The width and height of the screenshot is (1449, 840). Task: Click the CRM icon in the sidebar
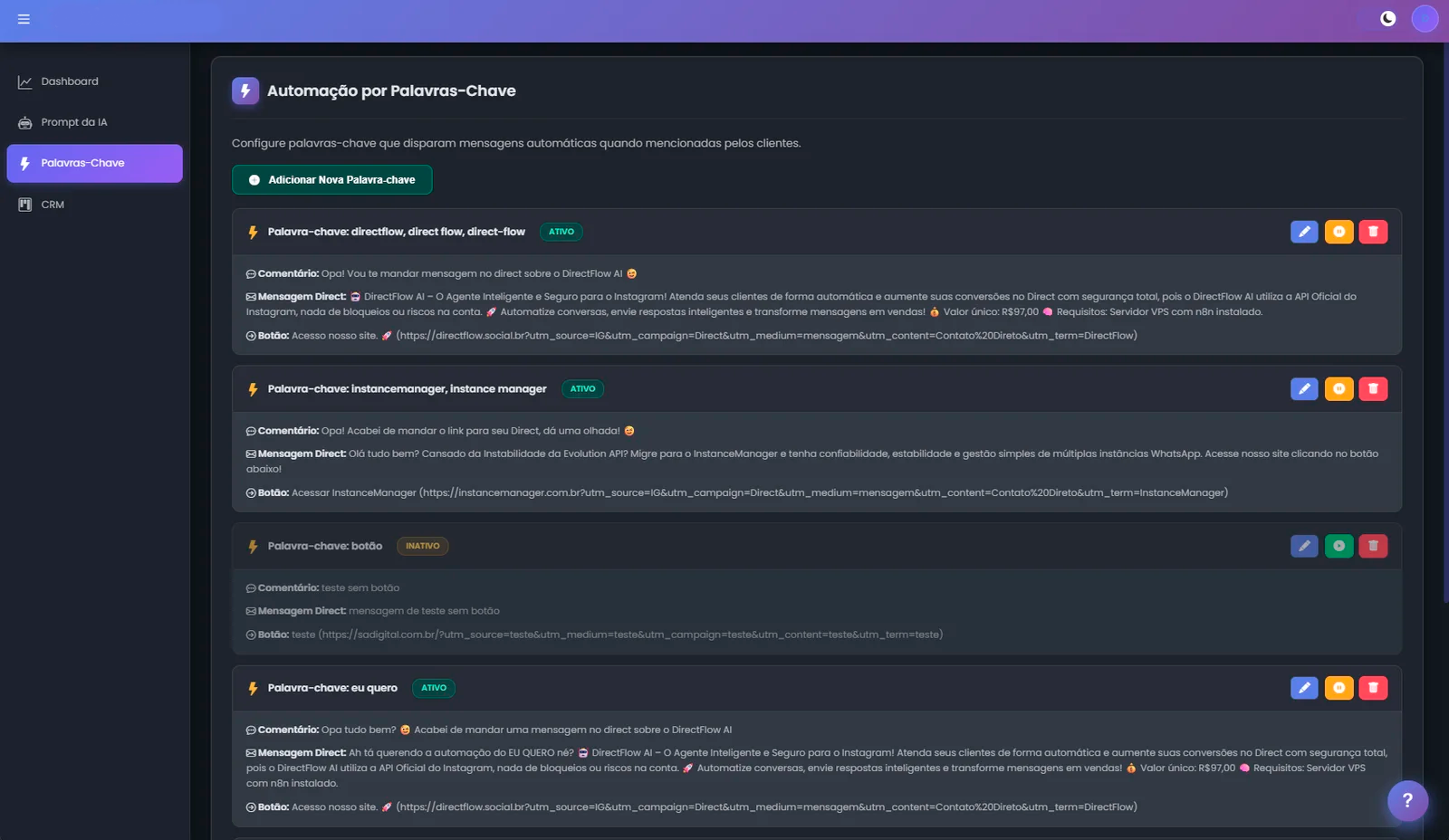pyautogui.click(x=24, y=204)
